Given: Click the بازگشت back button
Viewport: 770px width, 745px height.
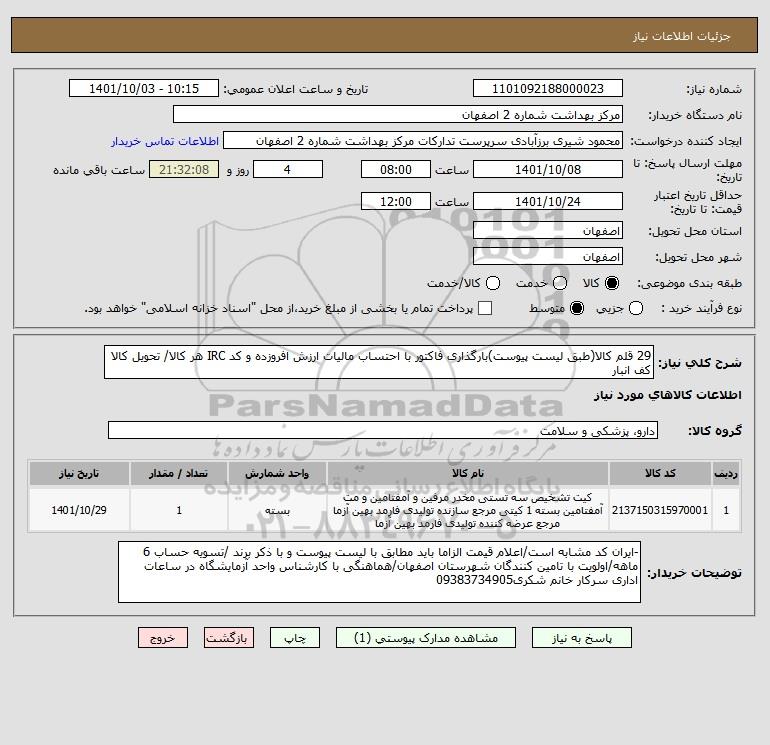Looking at the screenshot, I should (x=229, y=638).
